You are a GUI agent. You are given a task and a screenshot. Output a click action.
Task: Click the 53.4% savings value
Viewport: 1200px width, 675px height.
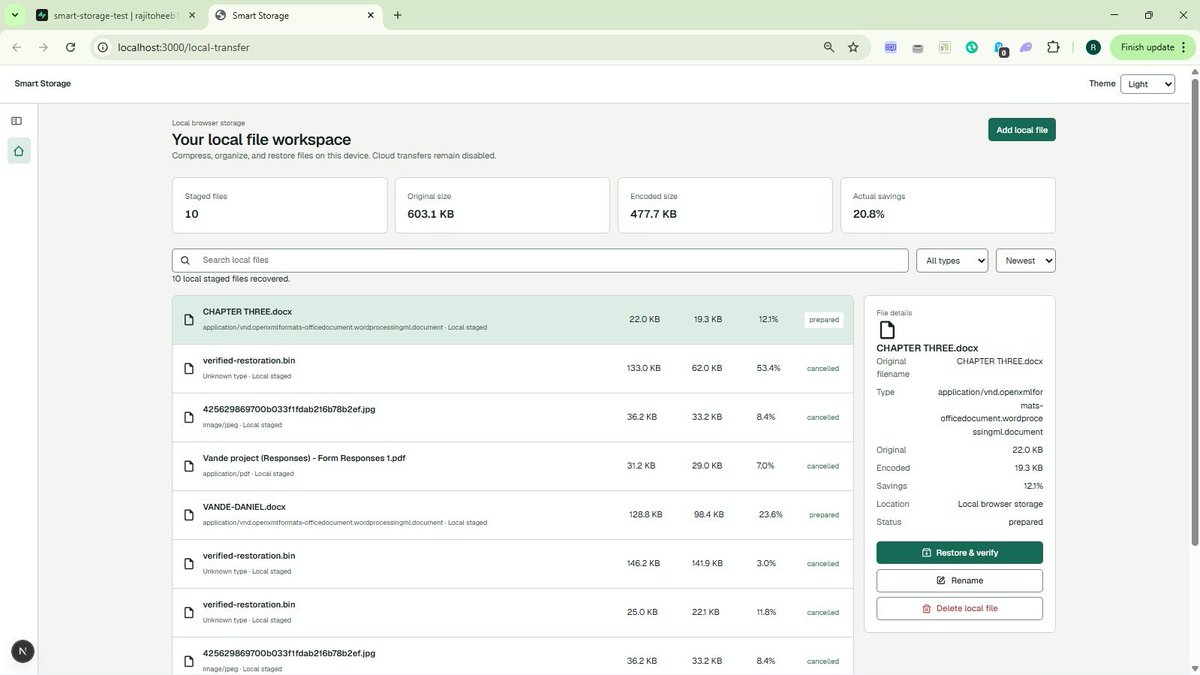[x=768, y=368]
